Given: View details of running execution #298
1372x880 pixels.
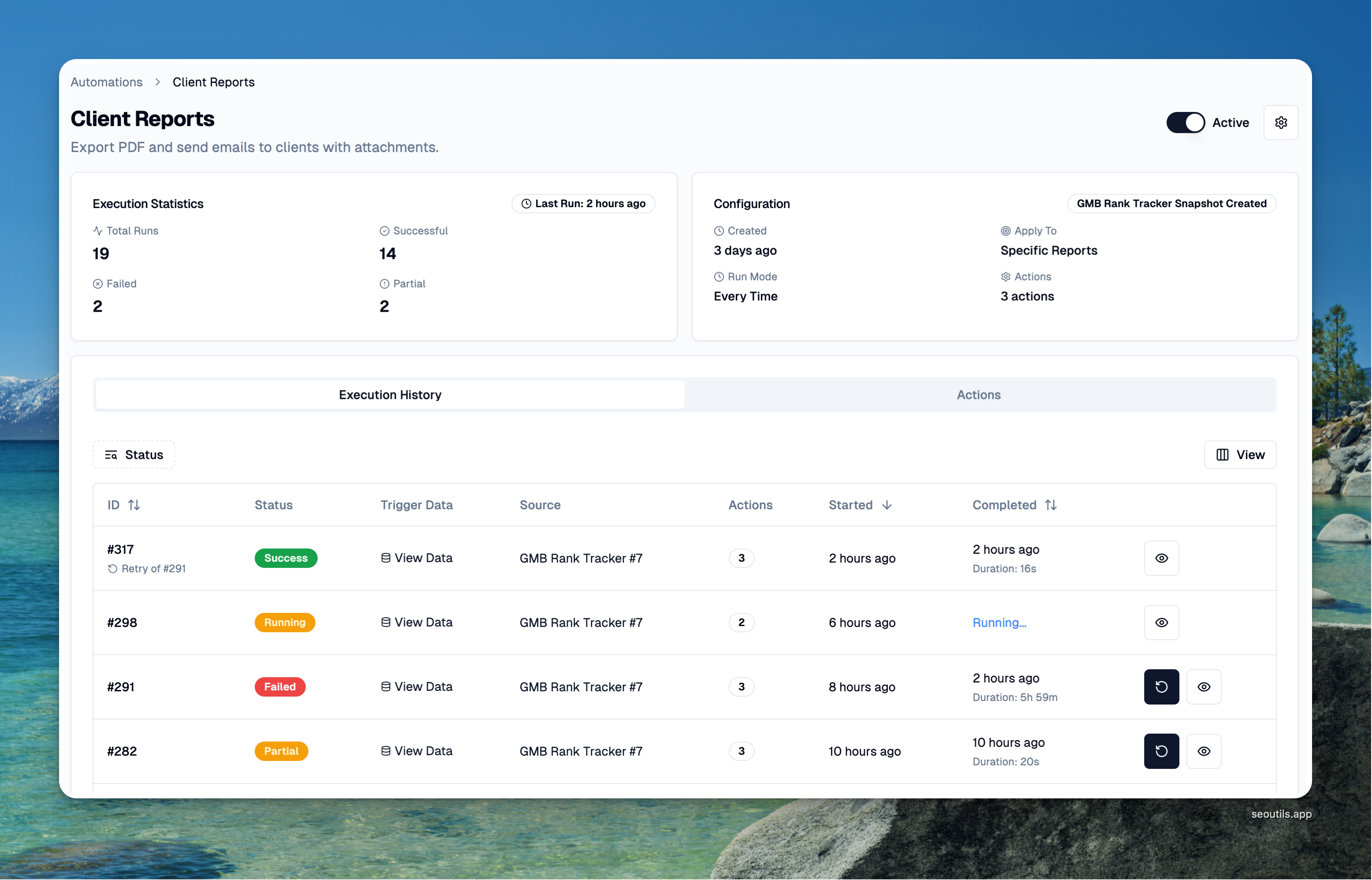Looking at the screenshot, I should 1160,622.
